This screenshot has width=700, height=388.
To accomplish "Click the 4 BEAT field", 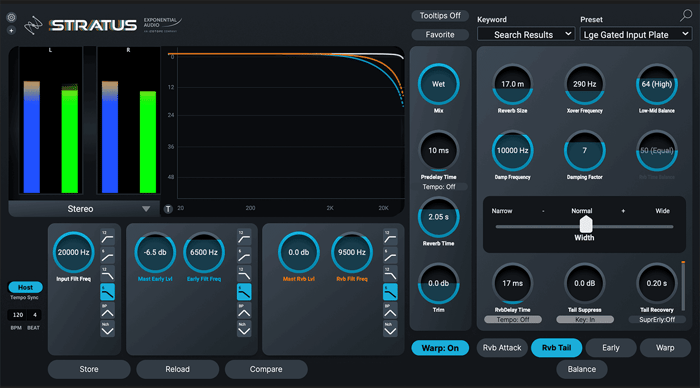I will 35,315.
